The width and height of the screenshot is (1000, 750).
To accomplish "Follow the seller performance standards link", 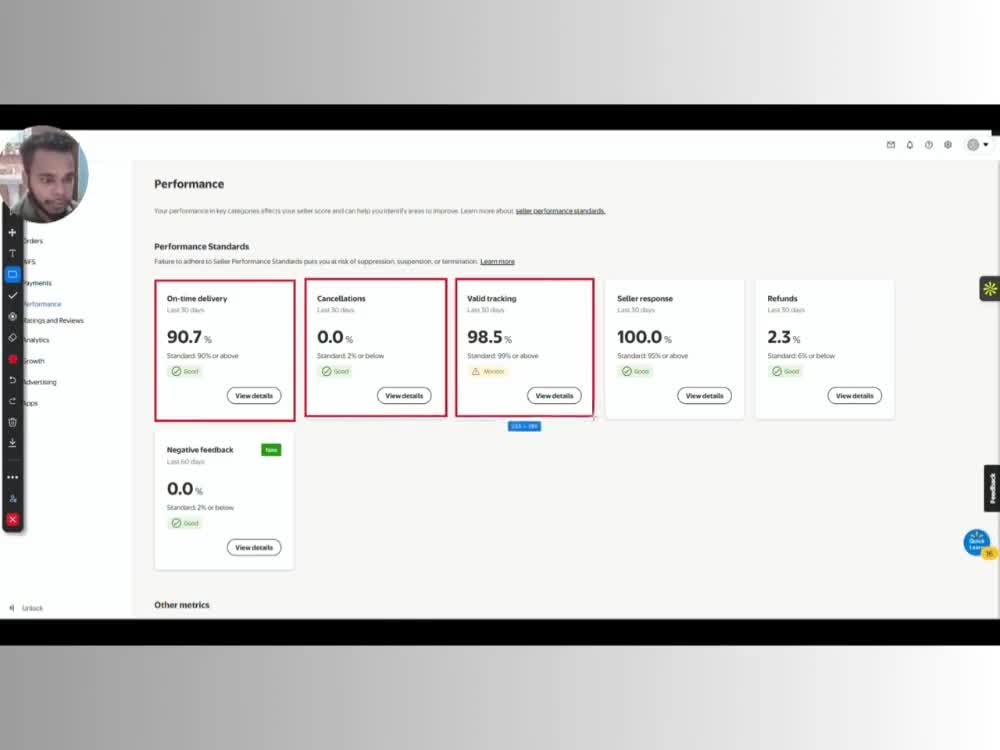I will pos(560,211).
